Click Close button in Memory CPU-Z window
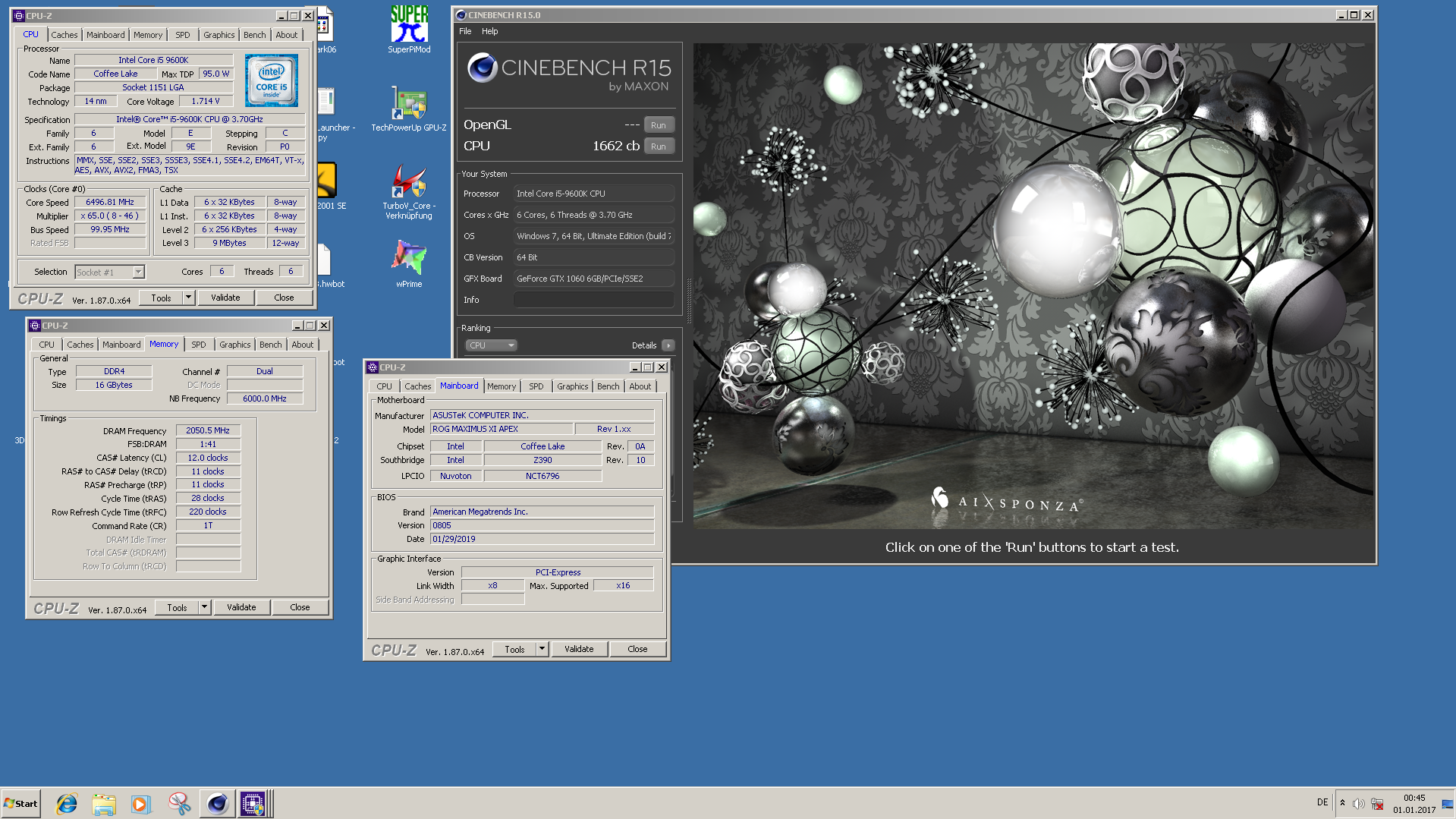Viewport: 1456px width, 819px height. click(x=300, y=607)
